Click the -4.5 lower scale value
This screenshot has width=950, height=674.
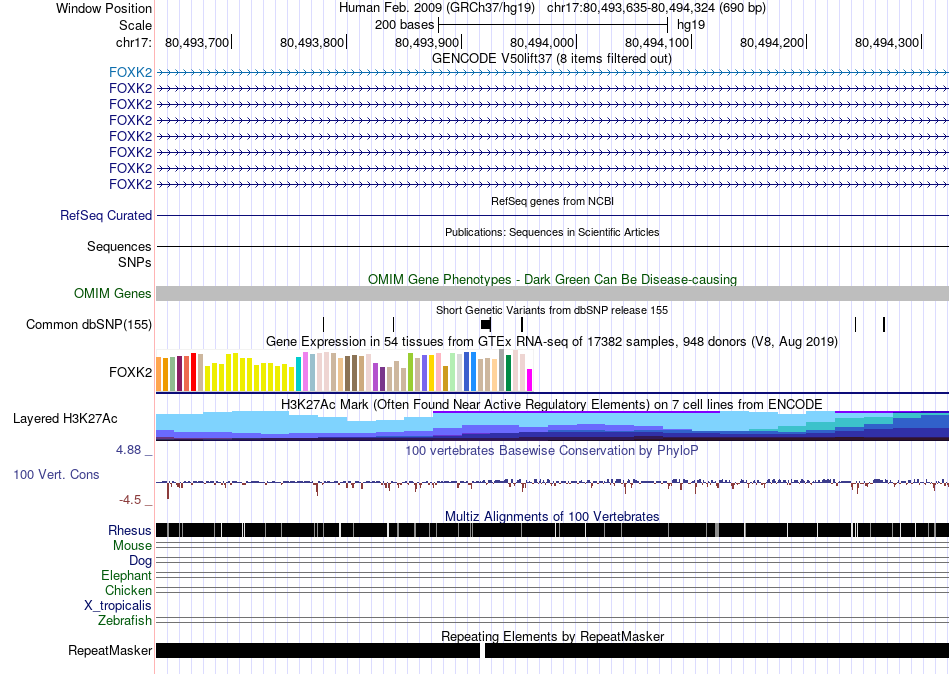point(130,500)
